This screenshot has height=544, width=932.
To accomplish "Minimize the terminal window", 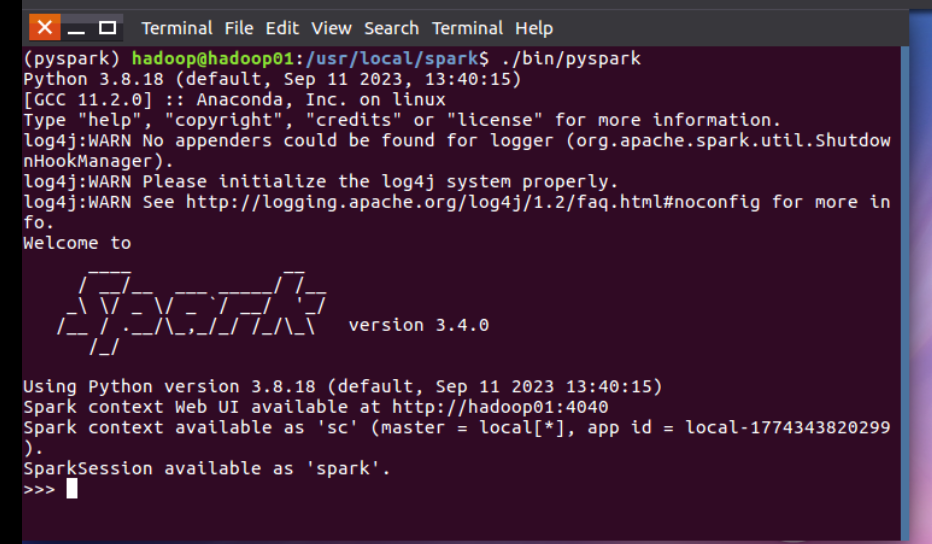I will click(76, 28).
